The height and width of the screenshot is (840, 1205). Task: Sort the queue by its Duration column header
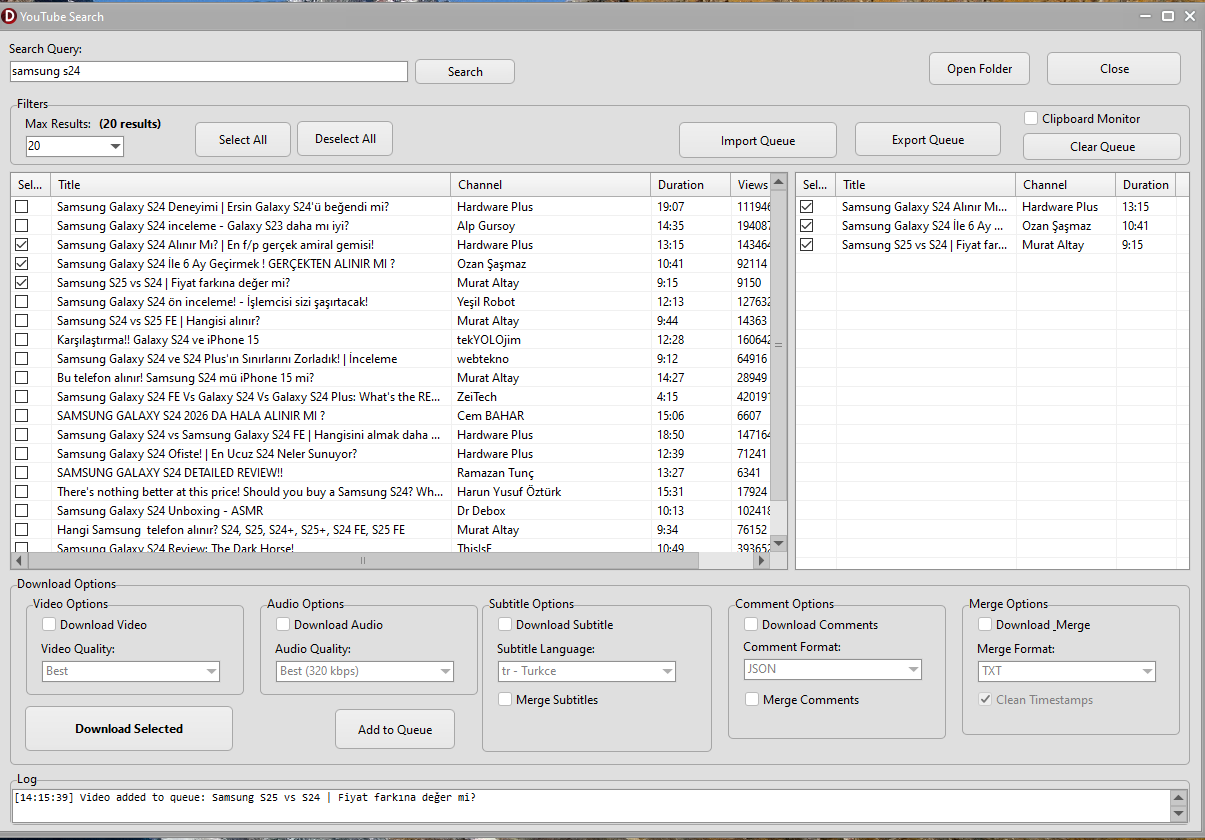[x=1145, y=185]
